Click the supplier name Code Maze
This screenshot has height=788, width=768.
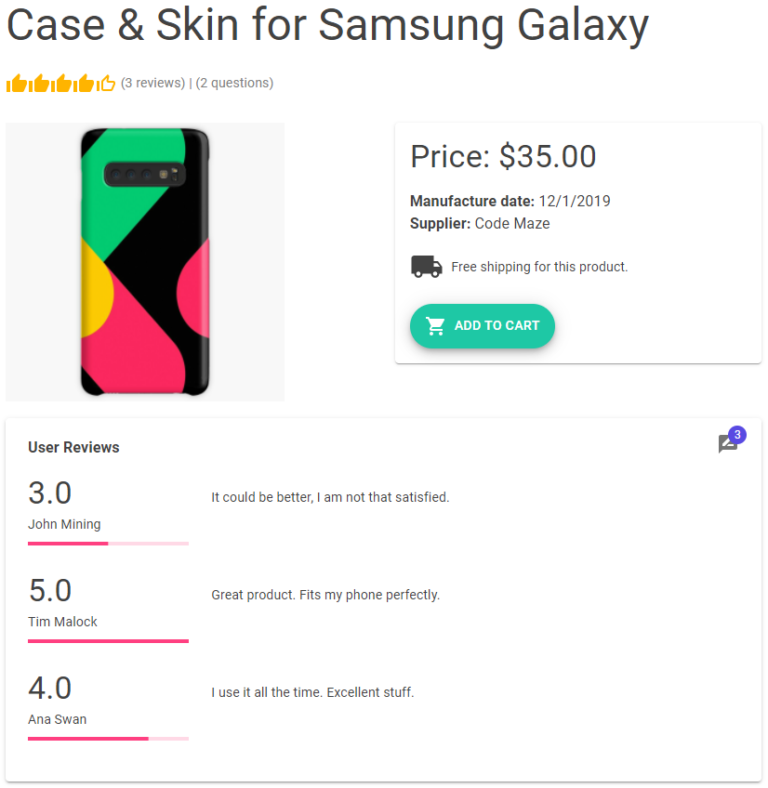(x=512, y=223)
